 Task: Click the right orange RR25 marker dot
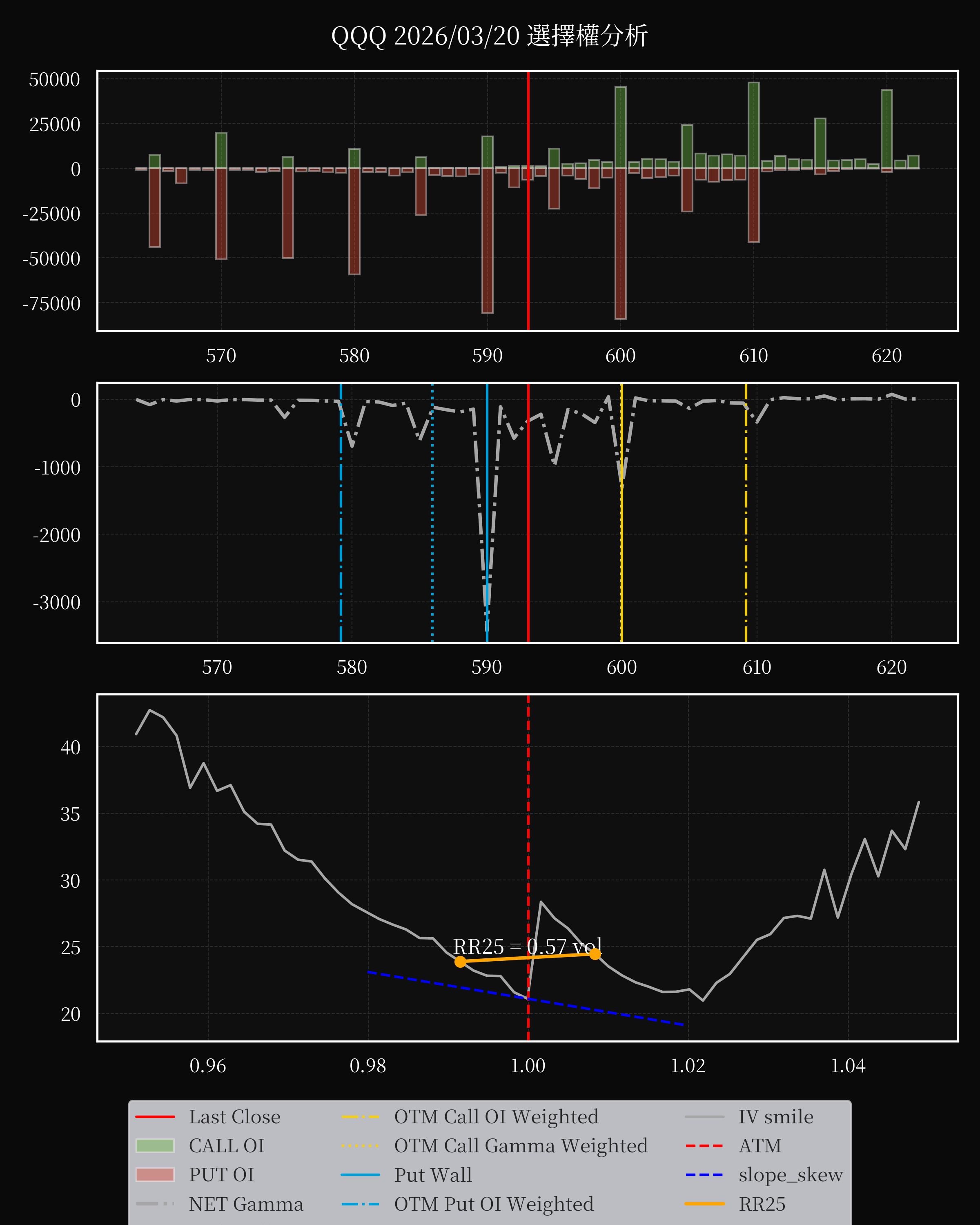pos(595,954)
